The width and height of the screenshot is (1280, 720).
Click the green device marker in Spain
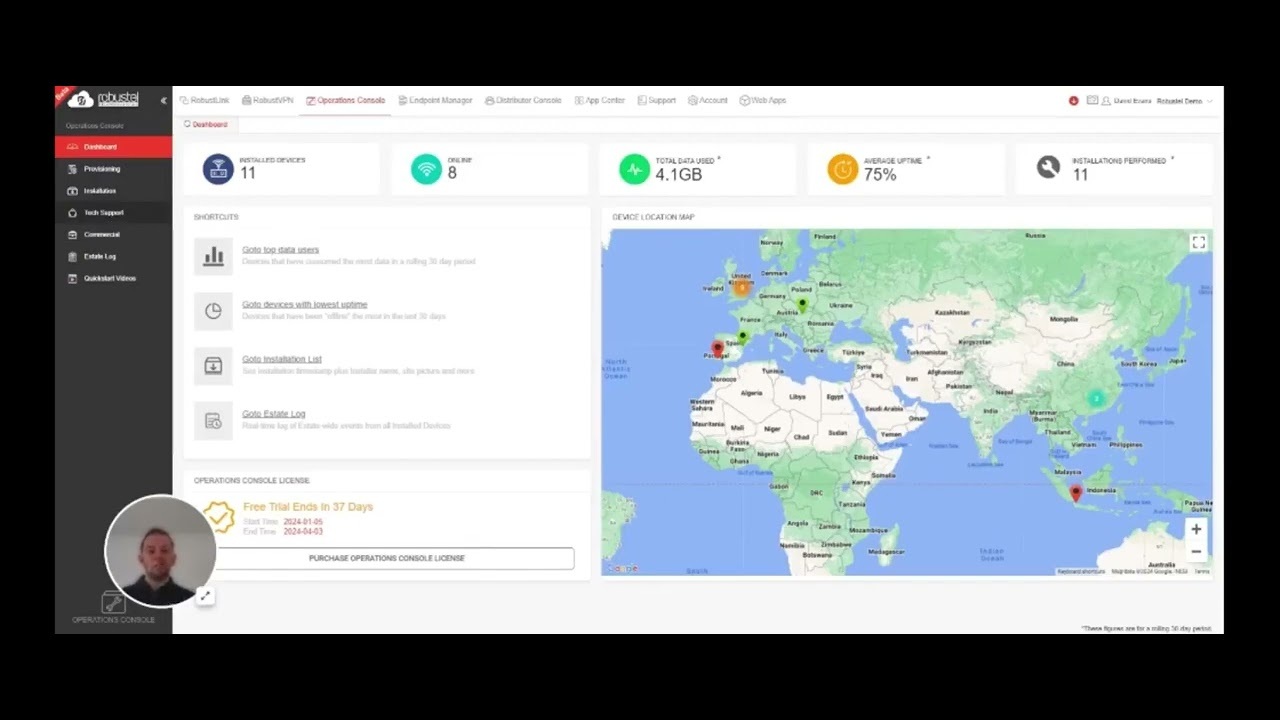pos(743,337)
